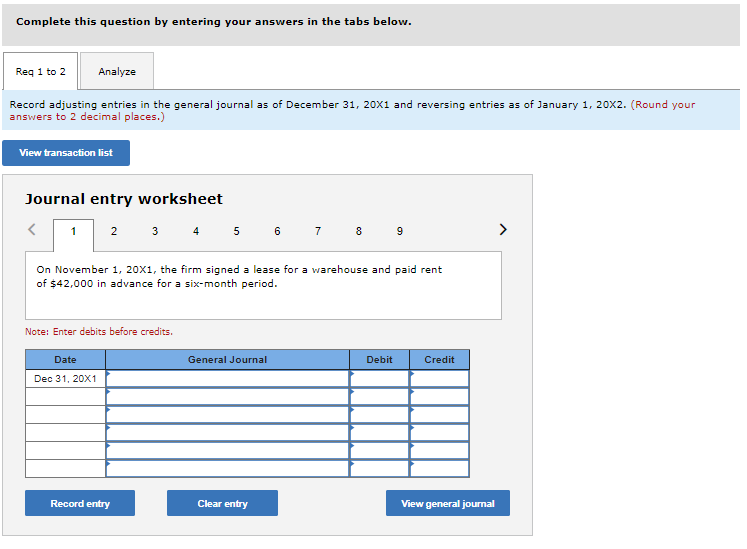The height and width of the screenshot is (549, 747).
Task: Click the Journal entry worksheet heading
Action: tap(124, 199)
